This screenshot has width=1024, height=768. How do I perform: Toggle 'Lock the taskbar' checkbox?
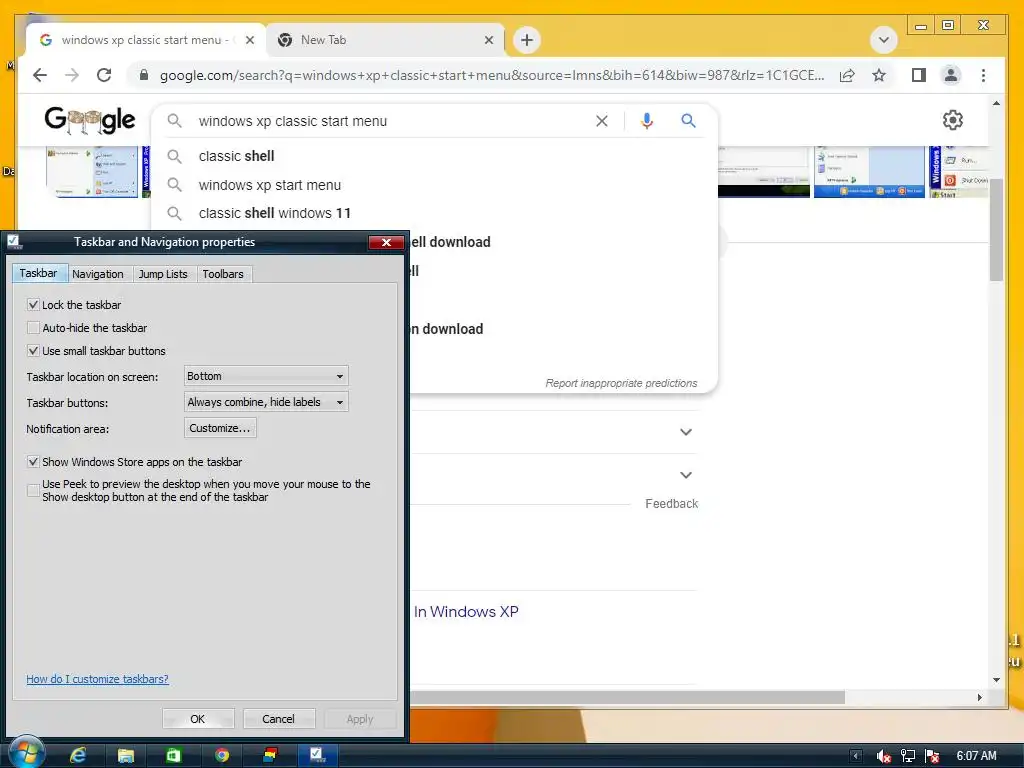coord(33,305)
